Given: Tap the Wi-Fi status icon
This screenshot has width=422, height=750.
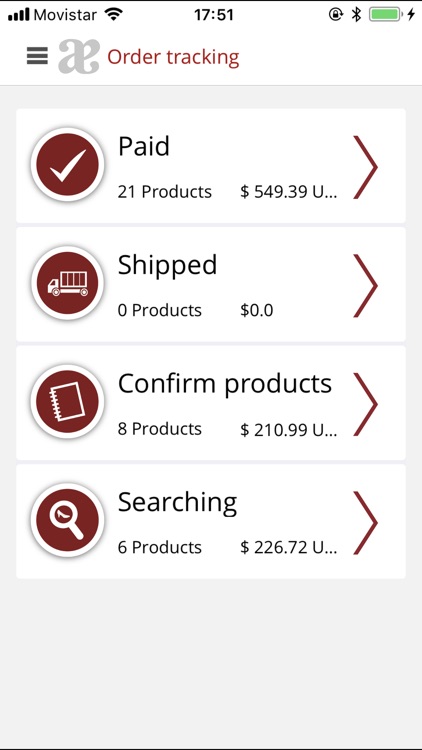Looking at the screenshot, I should (x=114, y=14).
